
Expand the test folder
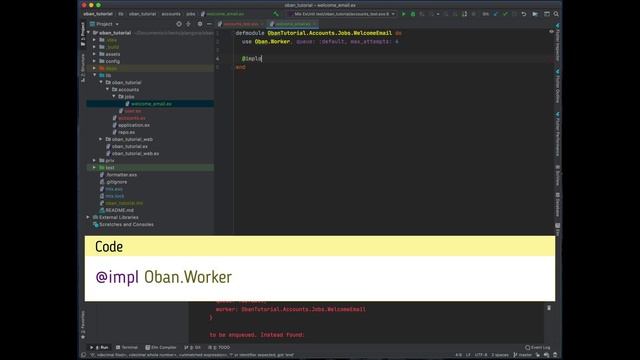(x=94, y=167)
